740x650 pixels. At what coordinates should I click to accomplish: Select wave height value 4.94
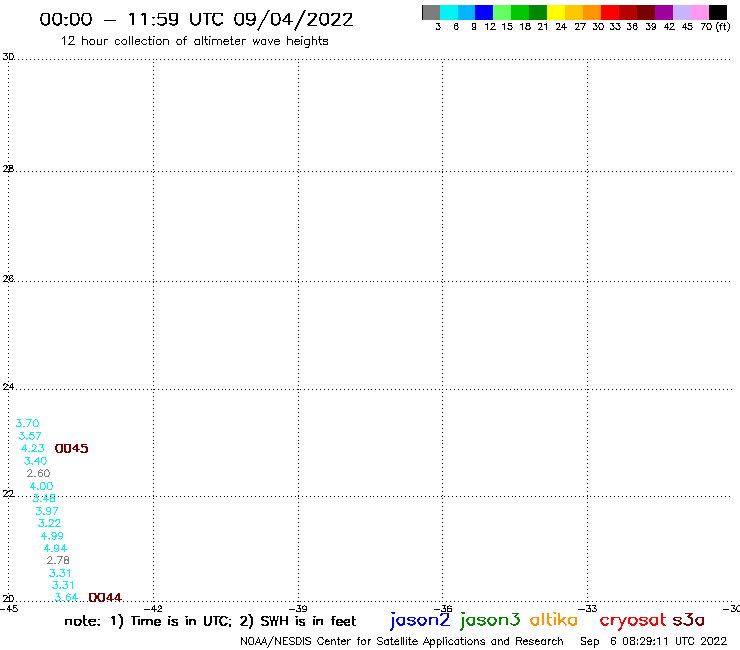click(x=55, y=548)
